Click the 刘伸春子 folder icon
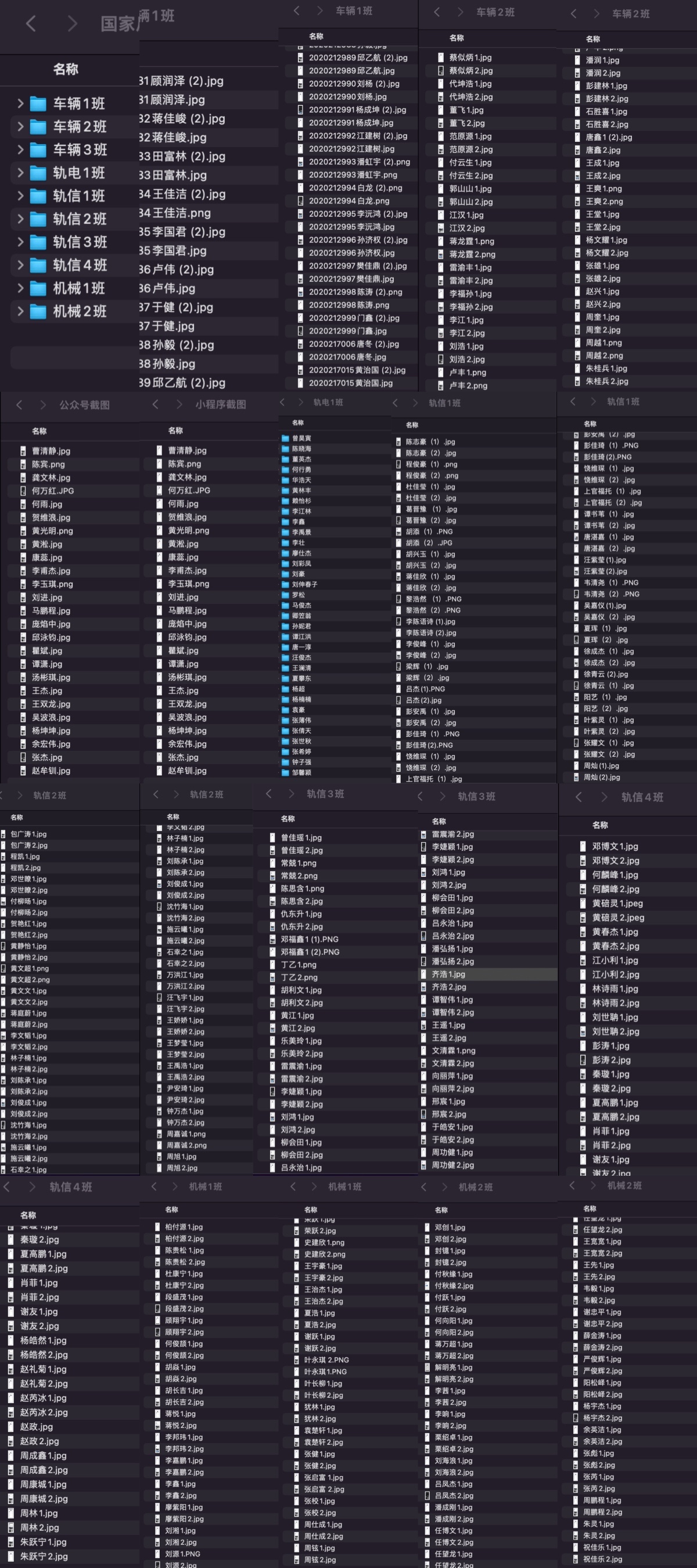Viewport: 697px width, 1568px height. click(x=285, y=584)
